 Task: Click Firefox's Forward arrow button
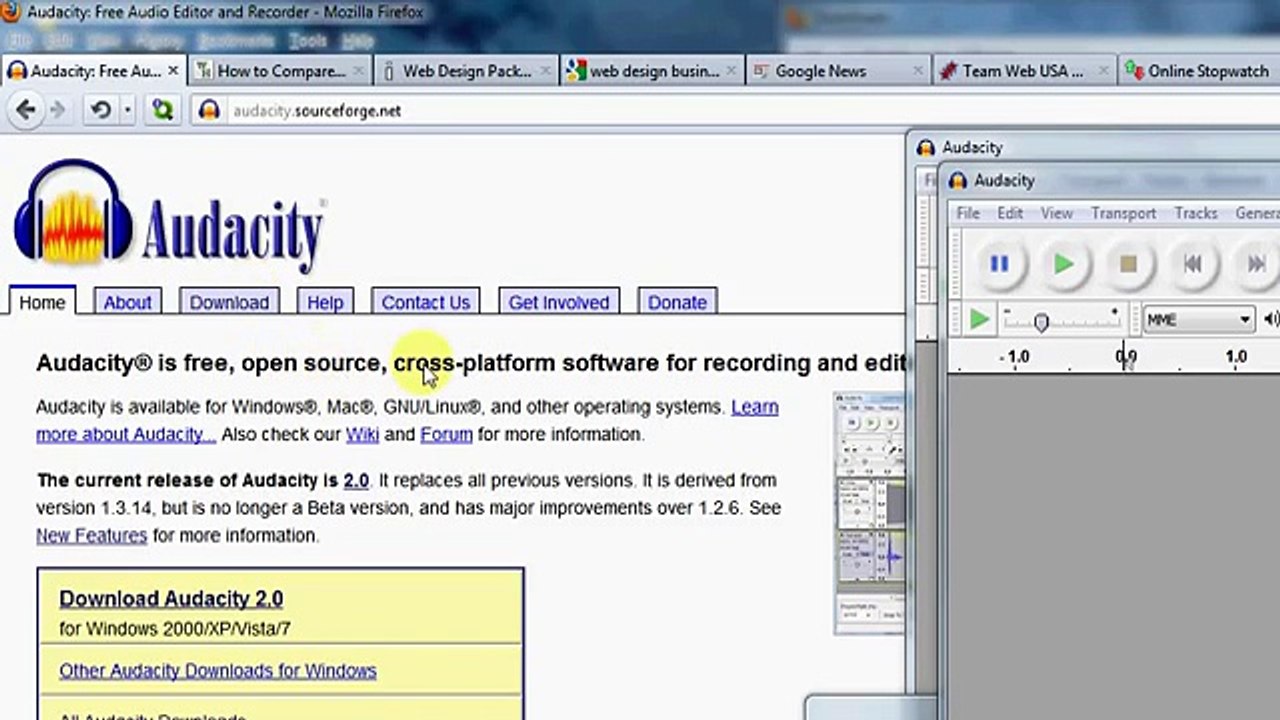tap(58, 110)
